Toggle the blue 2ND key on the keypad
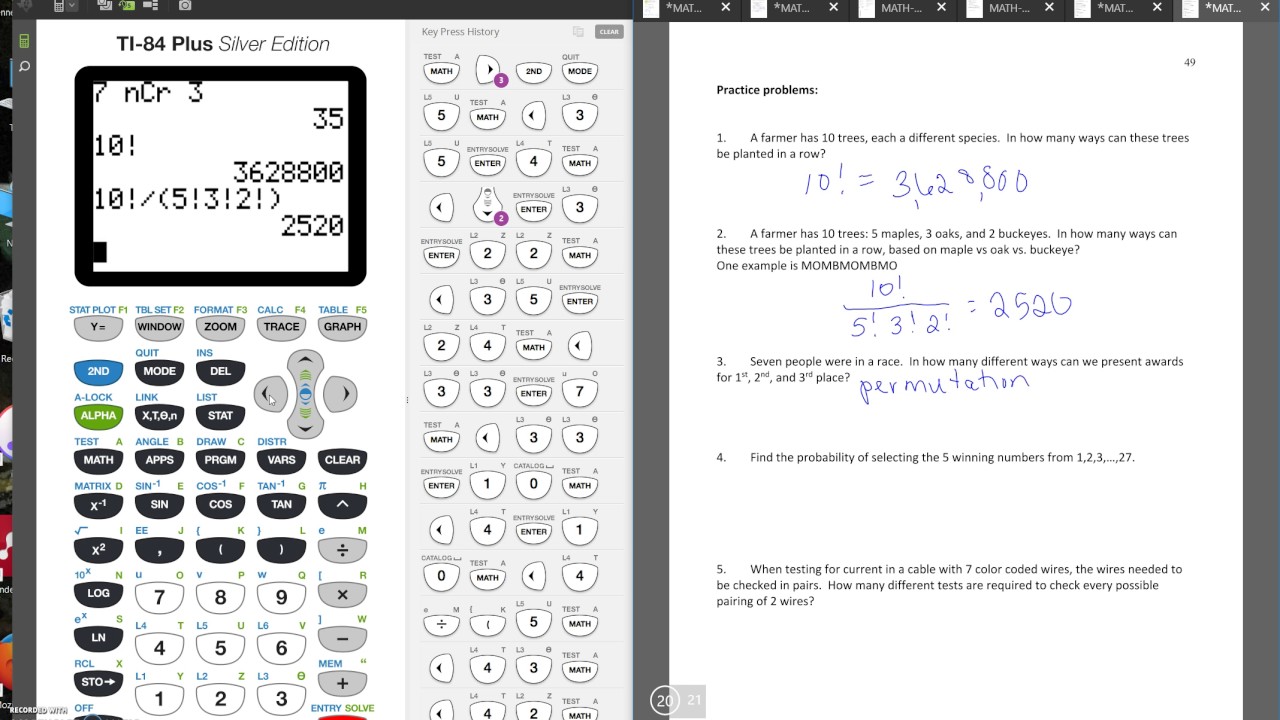The height and width of the screenshot is (720, 1280). click(x=98, y=371)
